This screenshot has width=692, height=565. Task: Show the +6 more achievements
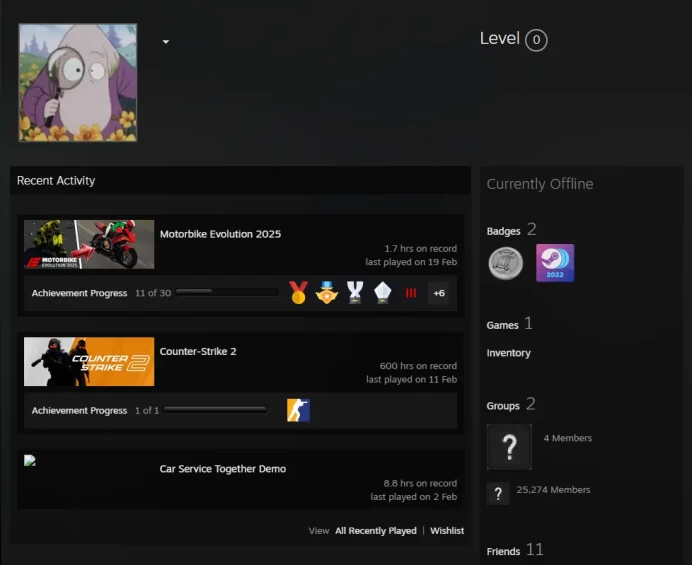point(439,293)
